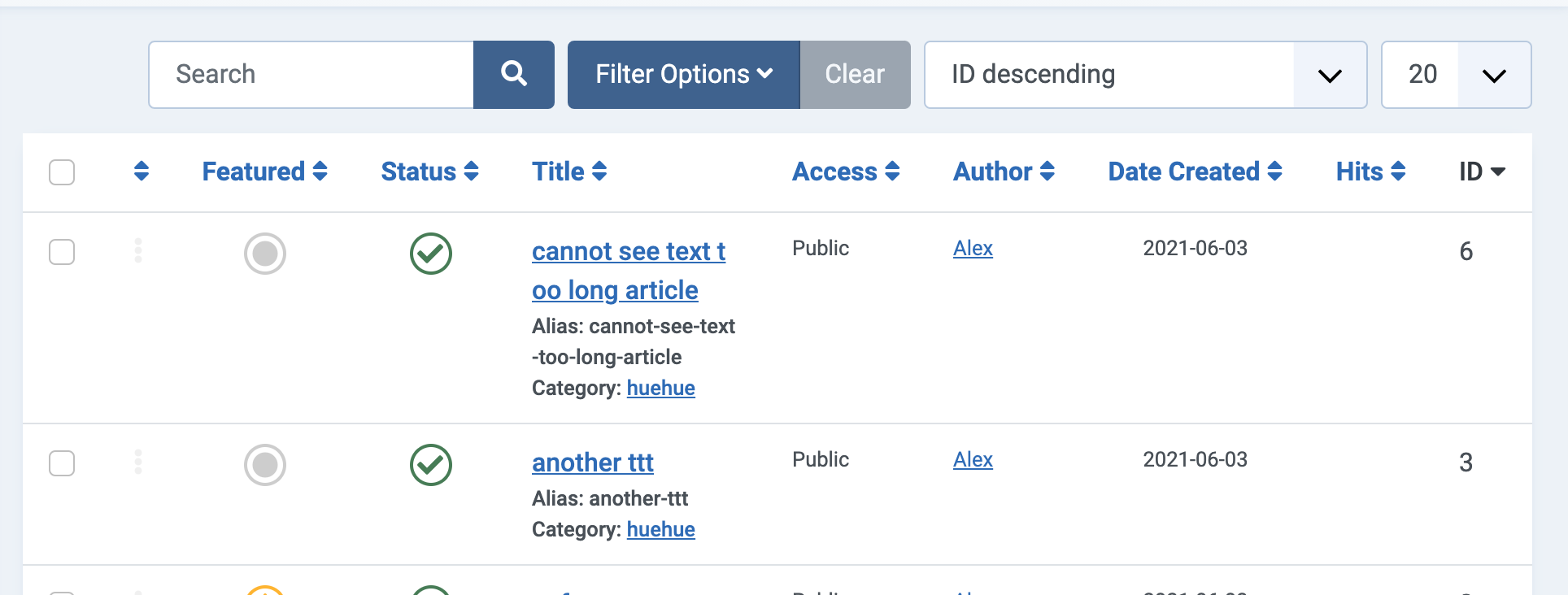
Task: Toggle featured status of 'another ttt' article
Action: [265, 465]
